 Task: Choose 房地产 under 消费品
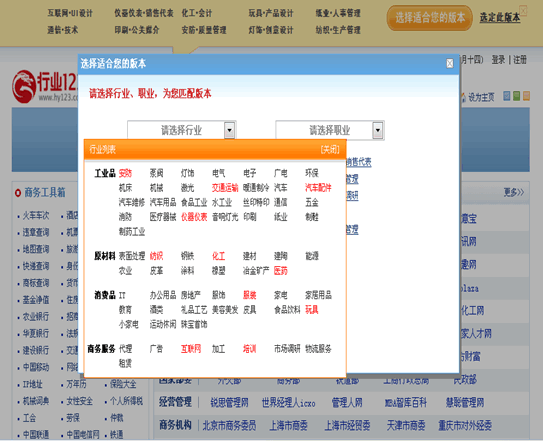190,296
